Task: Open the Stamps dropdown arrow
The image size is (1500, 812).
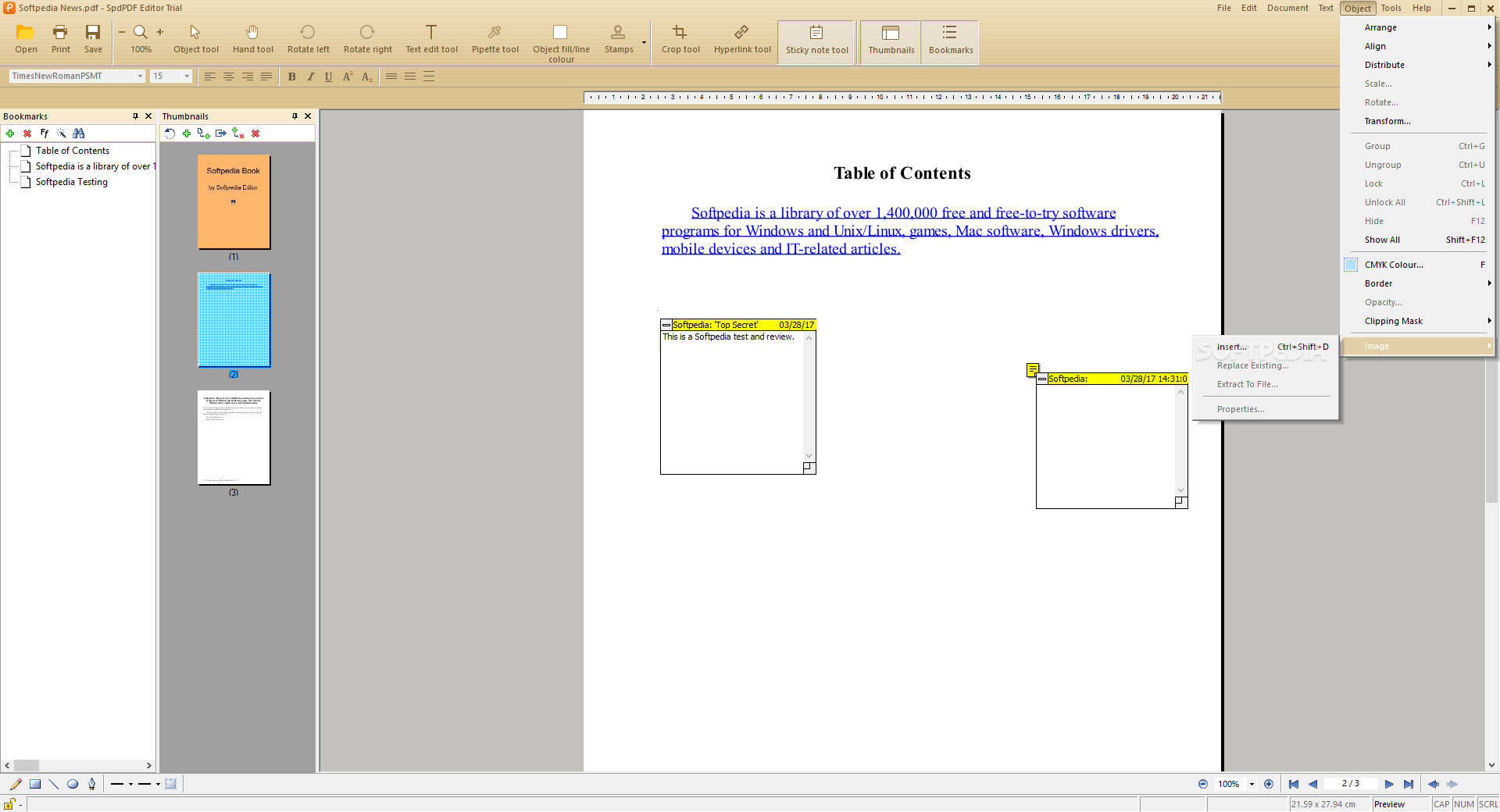Action: (644, 42)
